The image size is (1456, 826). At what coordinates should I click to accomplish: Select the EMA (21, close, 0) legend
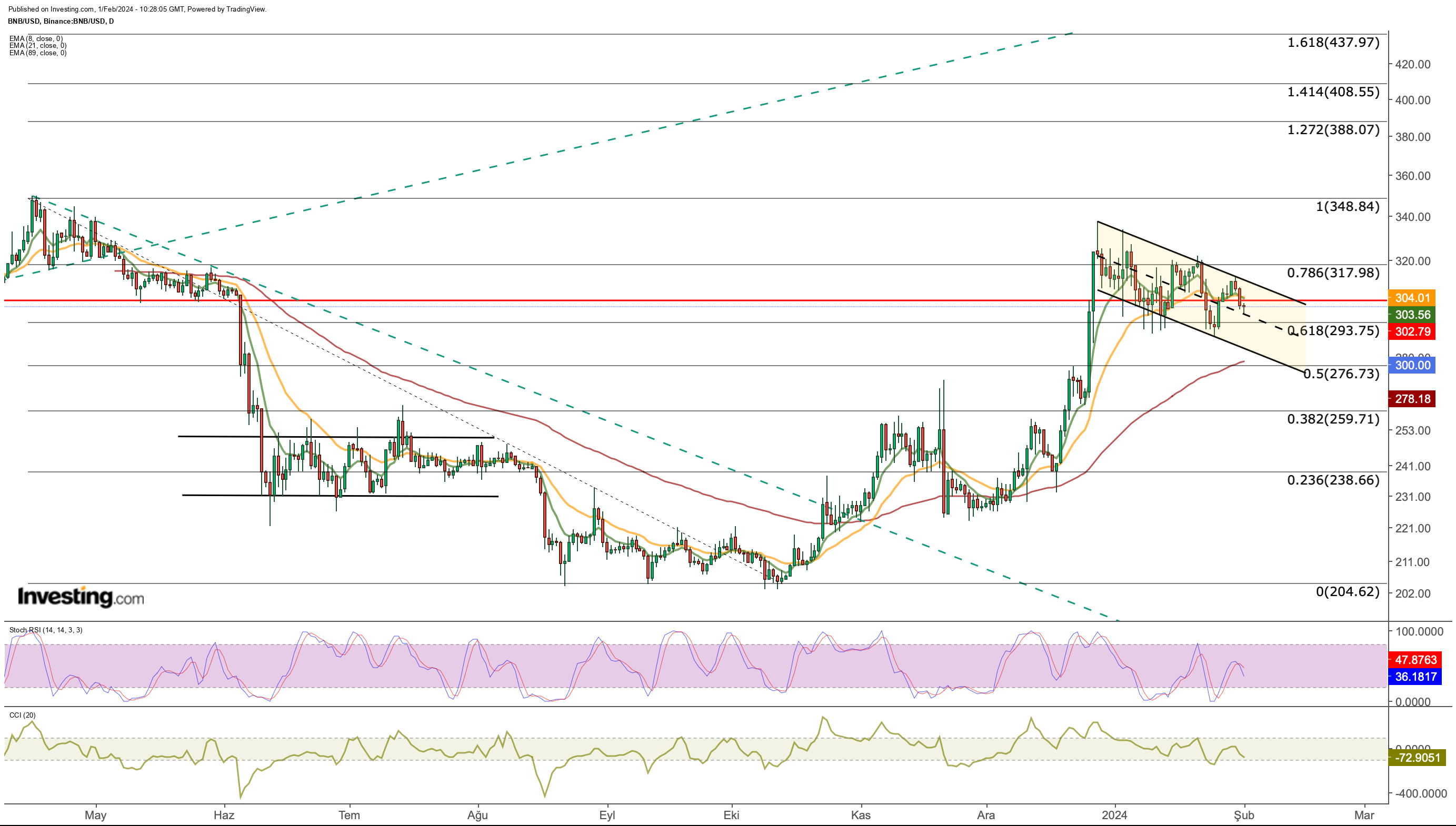pos(37,45)
